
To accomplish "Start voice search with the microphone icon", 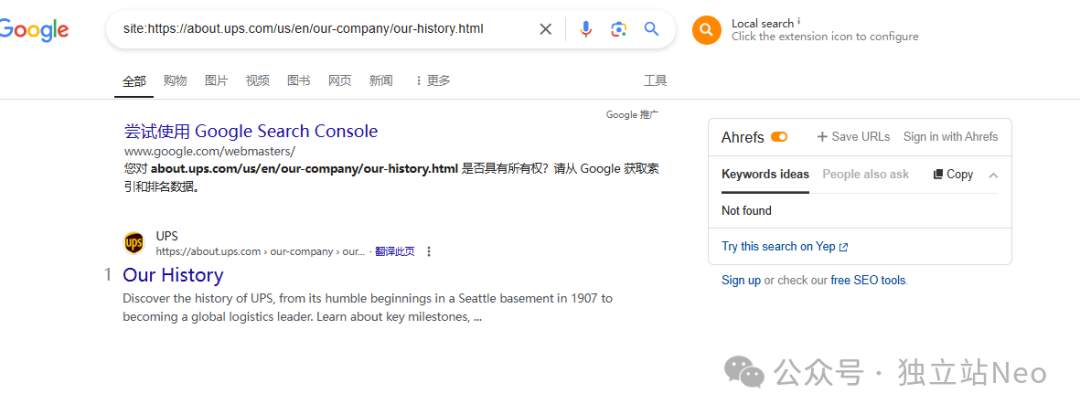I will [x=585, y=29].
